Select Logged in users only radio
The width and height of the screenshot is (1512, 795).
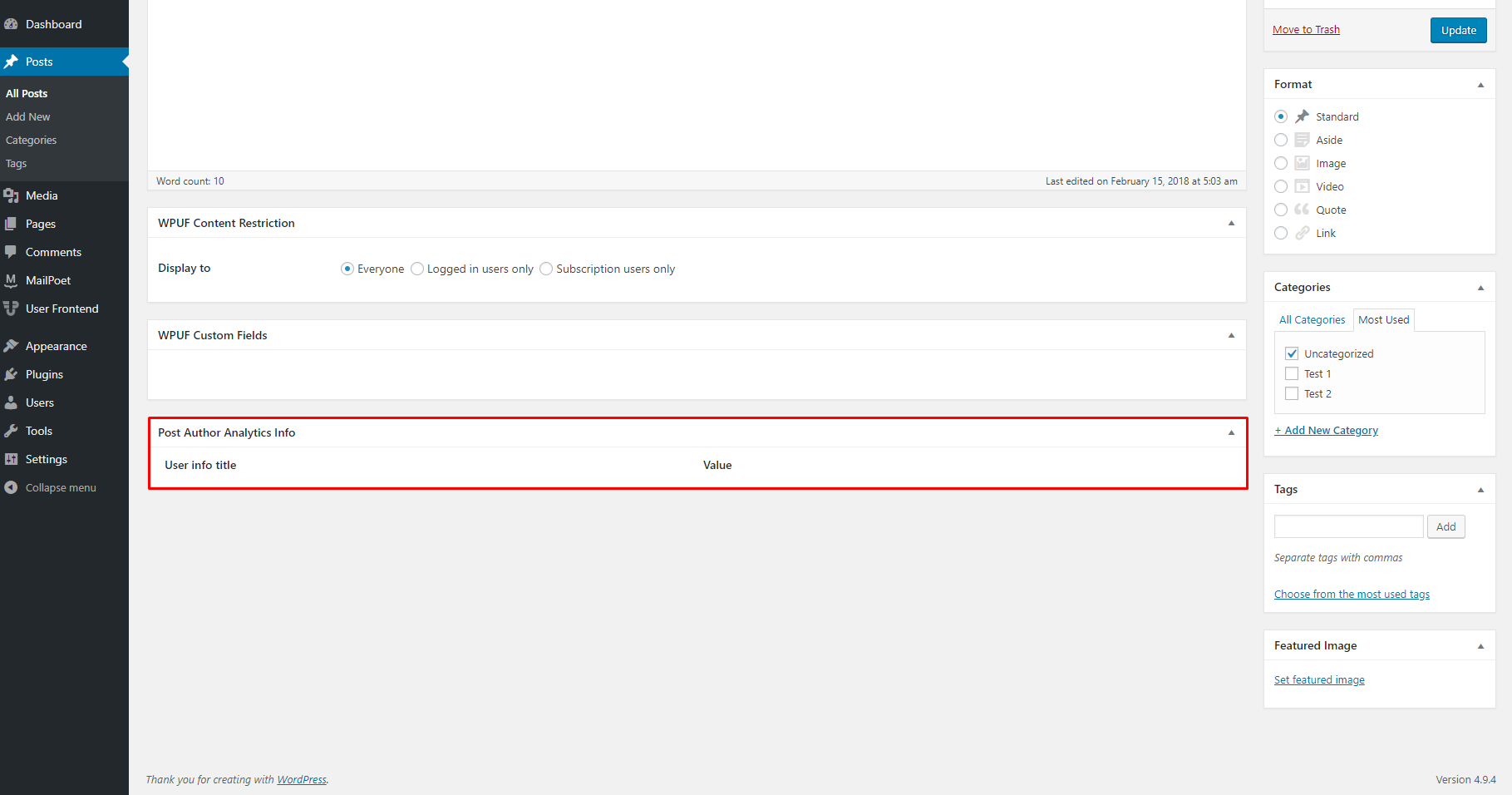point(417,269)
